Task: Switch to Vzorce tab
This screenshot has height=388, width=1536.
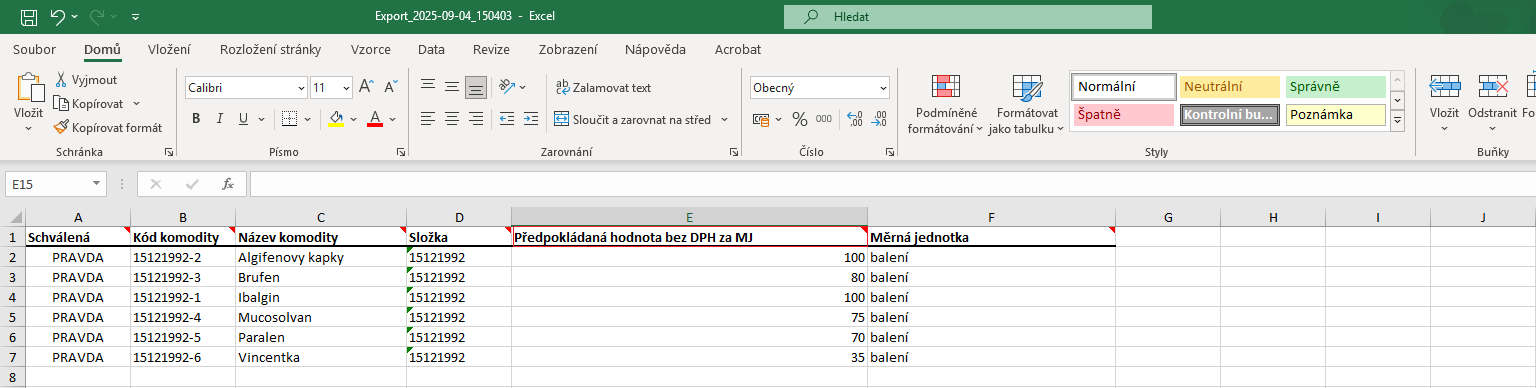Action: pos(371,49)
